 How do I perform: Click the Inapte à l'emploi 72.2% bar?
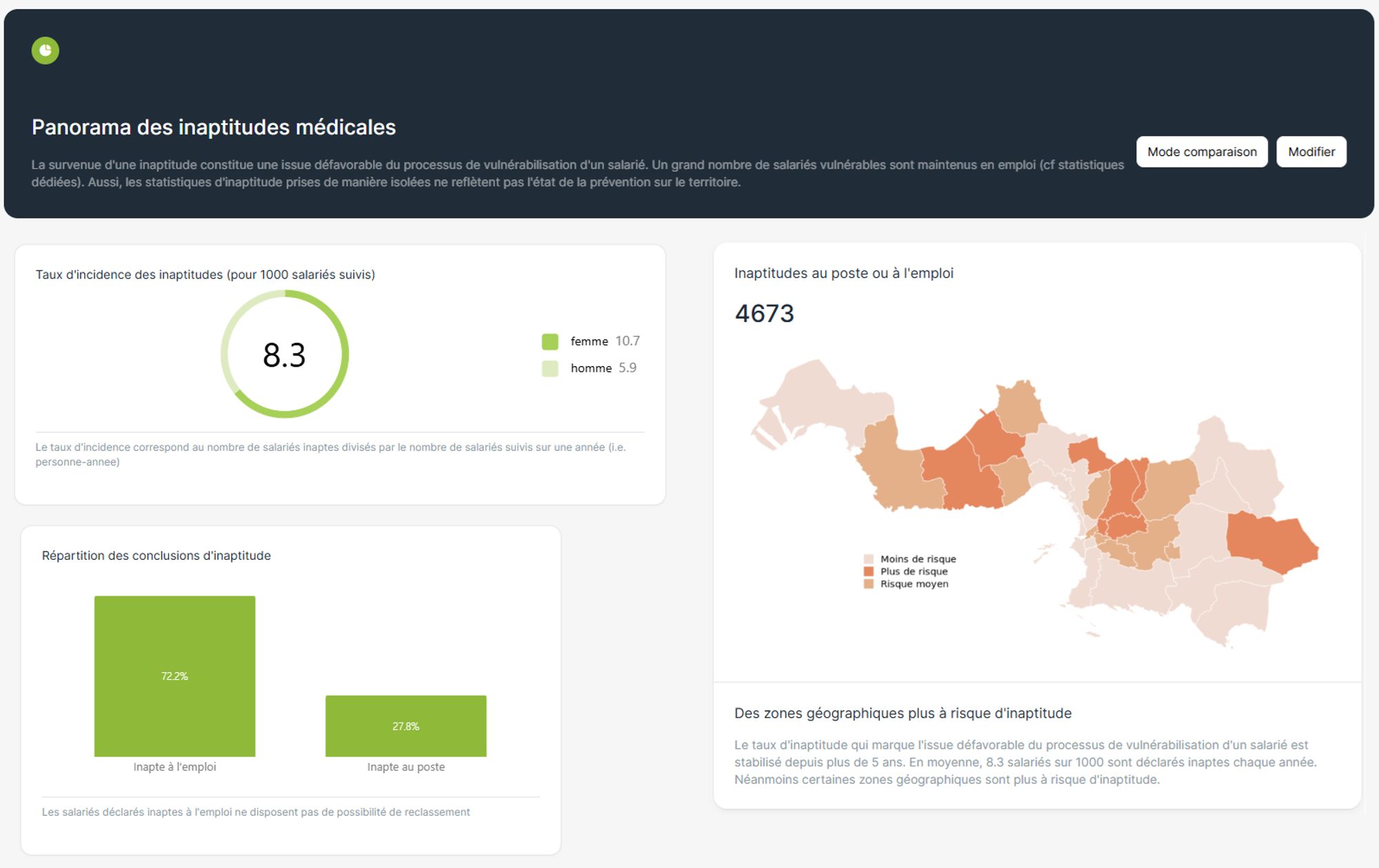(174, 676)
